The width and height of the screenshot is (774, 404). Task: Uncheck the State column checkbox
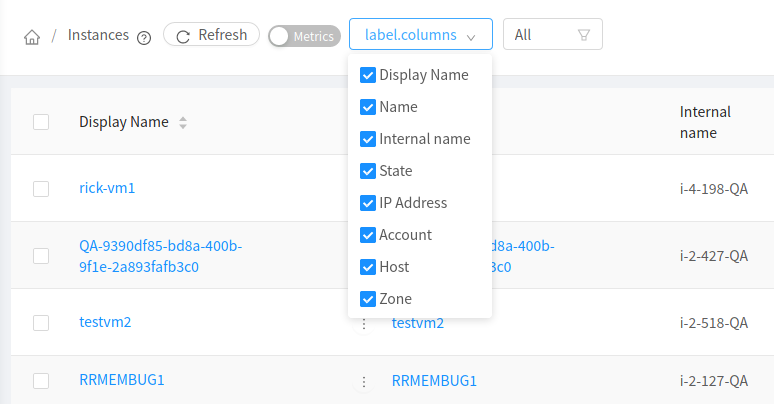point(368,171)
